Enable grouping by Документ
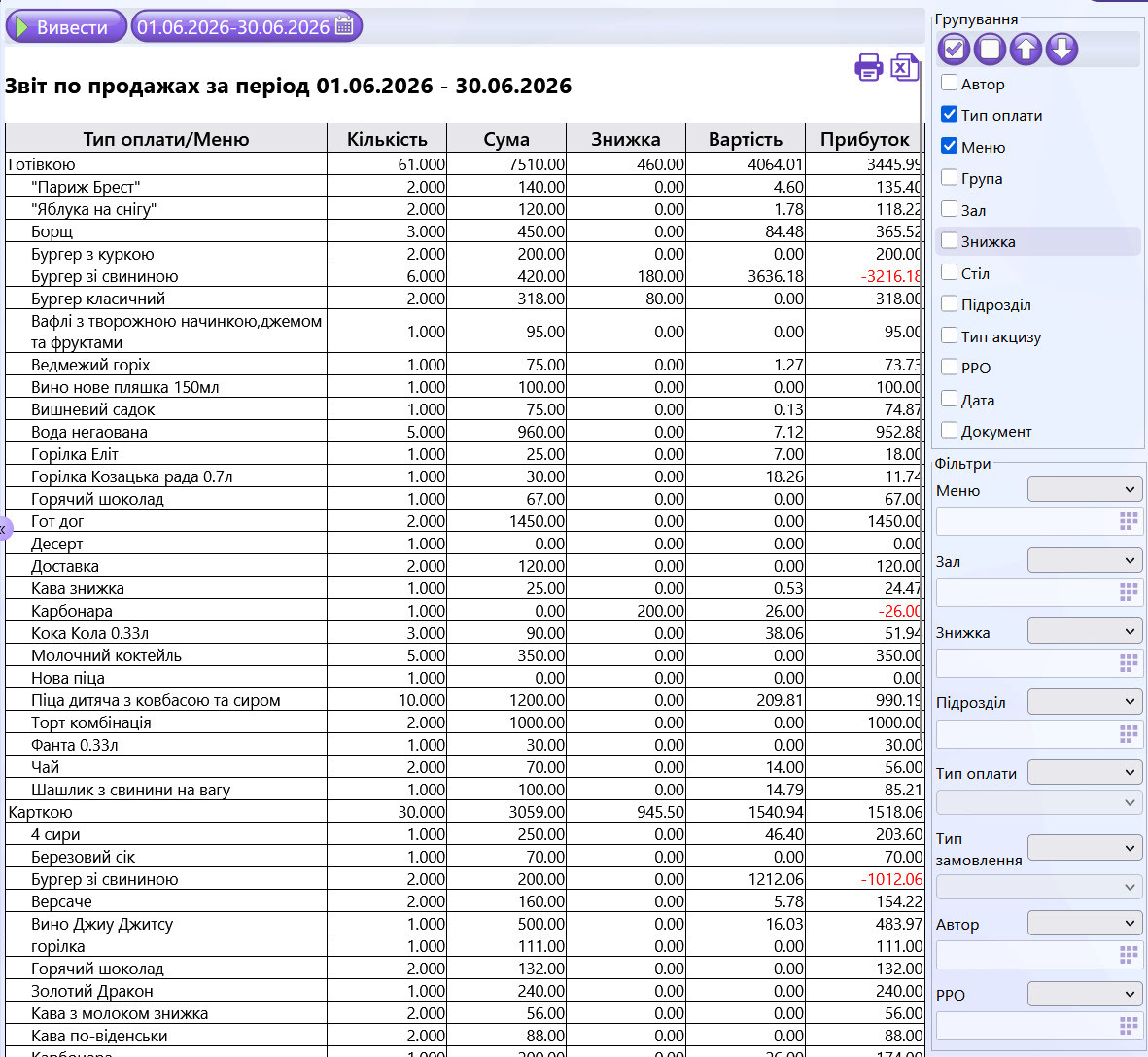Screen dimensions: 1148x1057 [x=949, y=430]
